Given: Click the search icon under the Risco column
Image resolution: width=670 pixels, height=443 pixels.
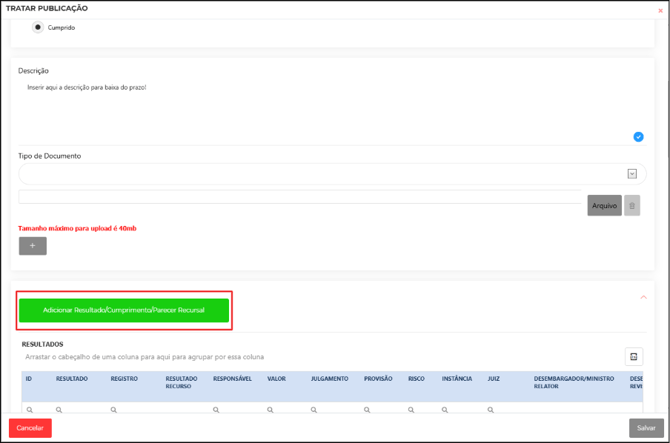Looking at the screenshot, I should (x=412, y=410).
